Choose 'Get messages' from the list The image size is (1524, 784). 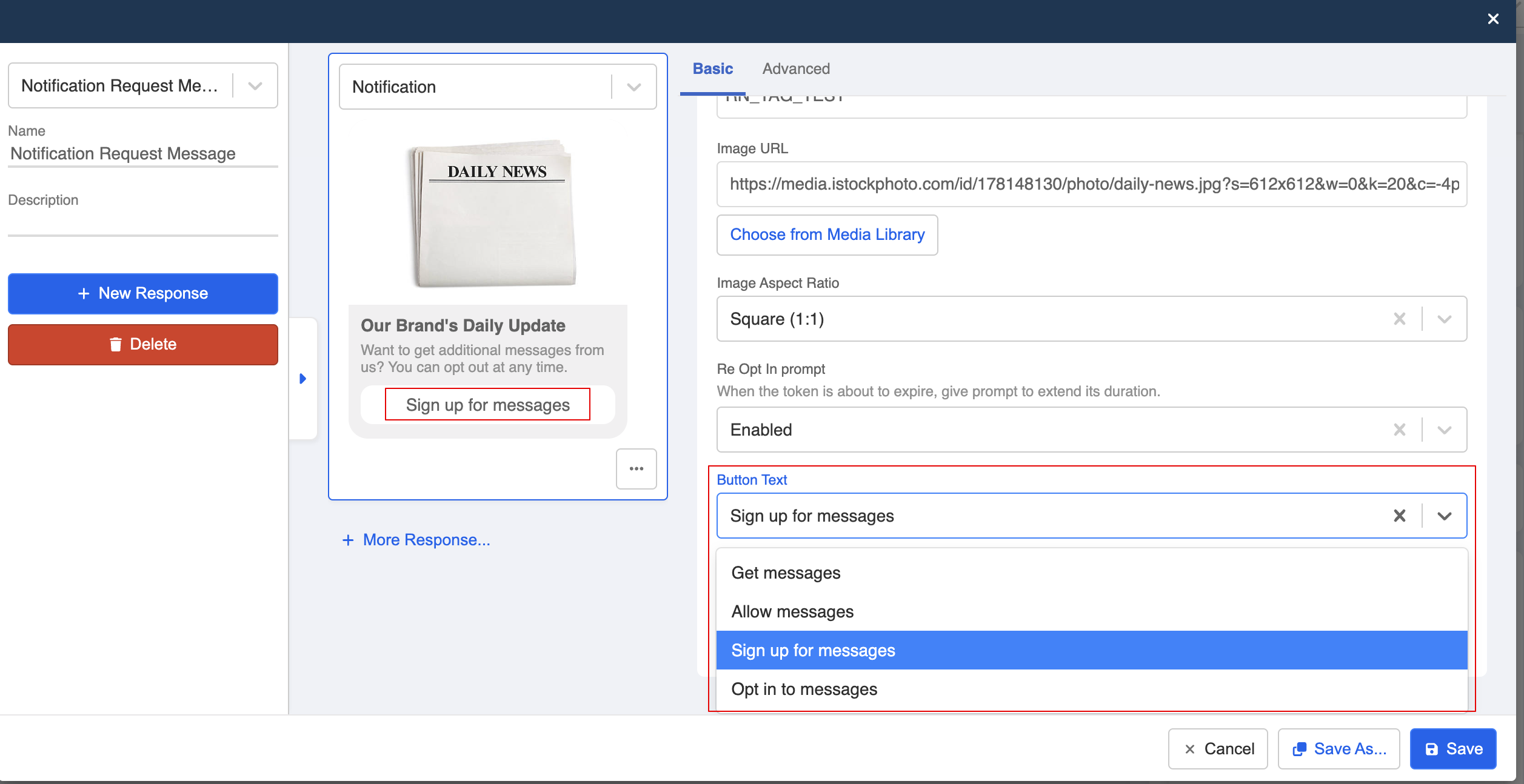coord(786,573)
